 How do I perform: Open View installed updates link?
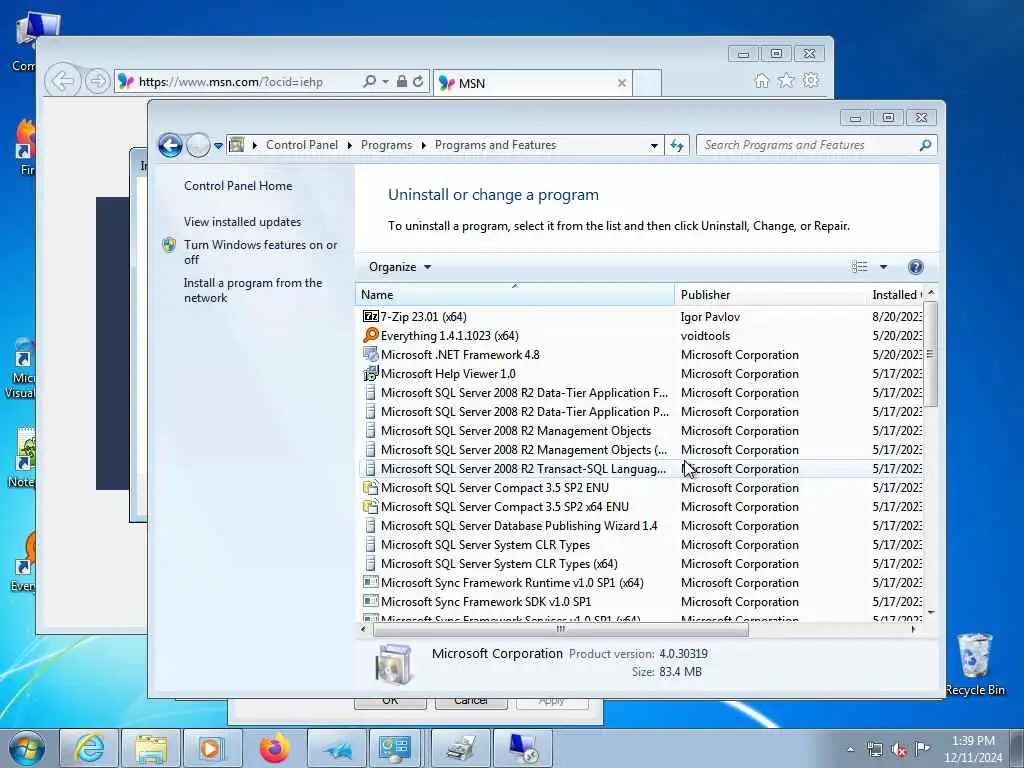242,221
